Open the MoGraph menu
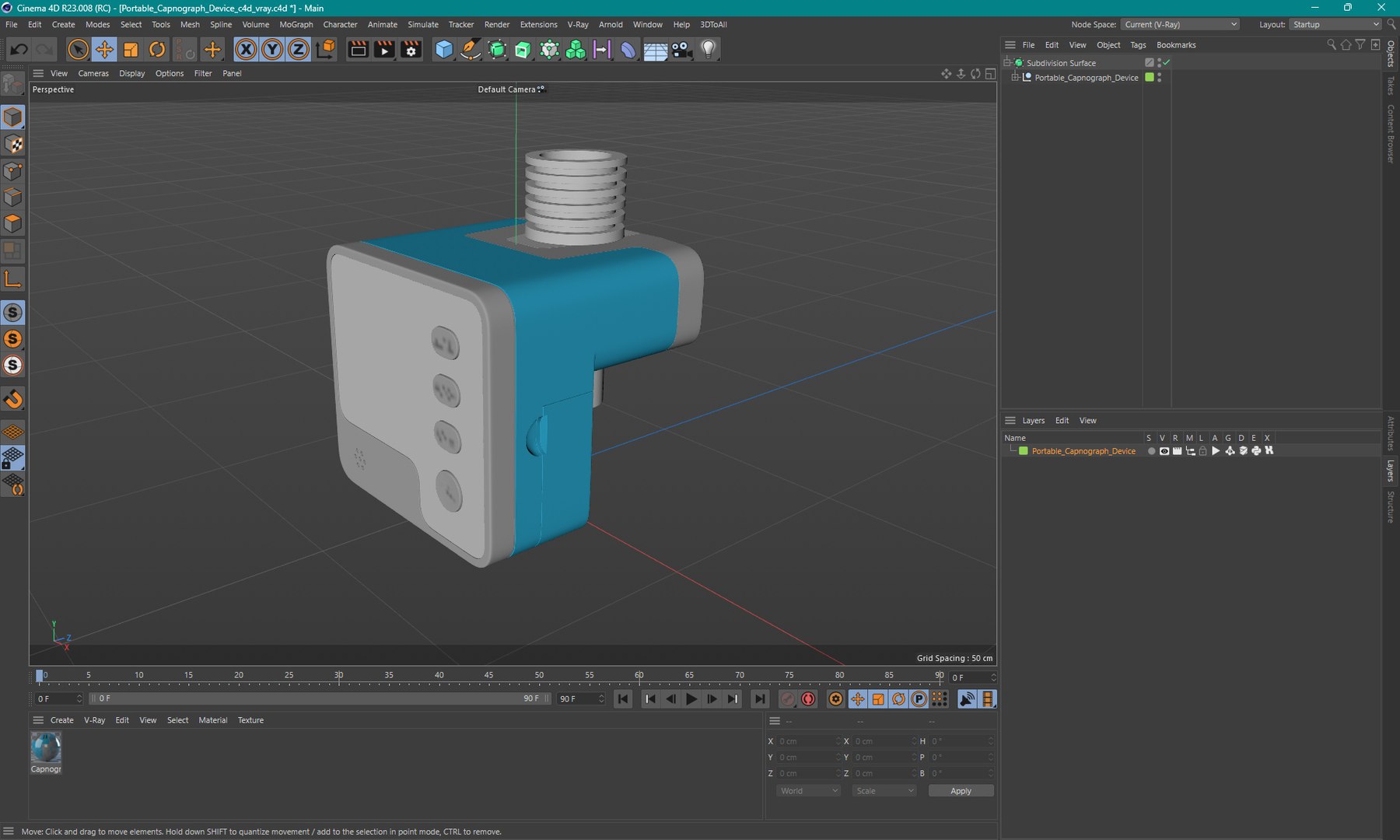 pos(296,25)
